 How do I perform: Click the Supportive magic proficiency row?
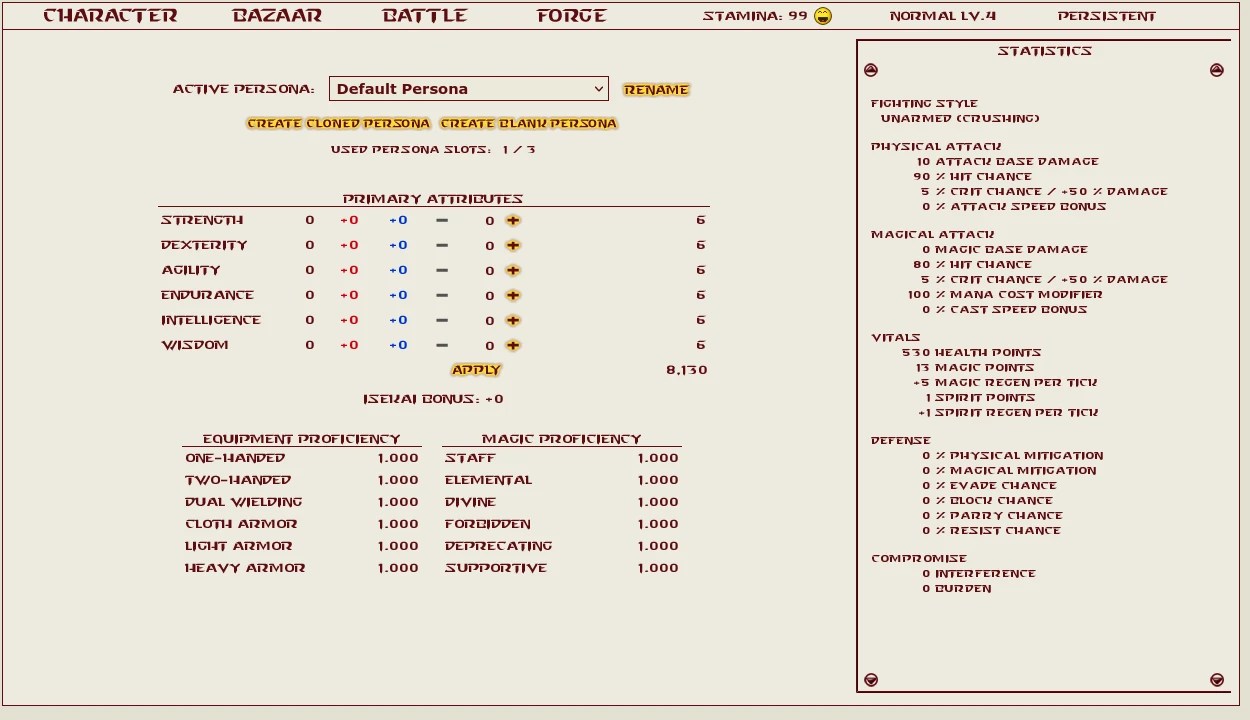coord(562,568)
